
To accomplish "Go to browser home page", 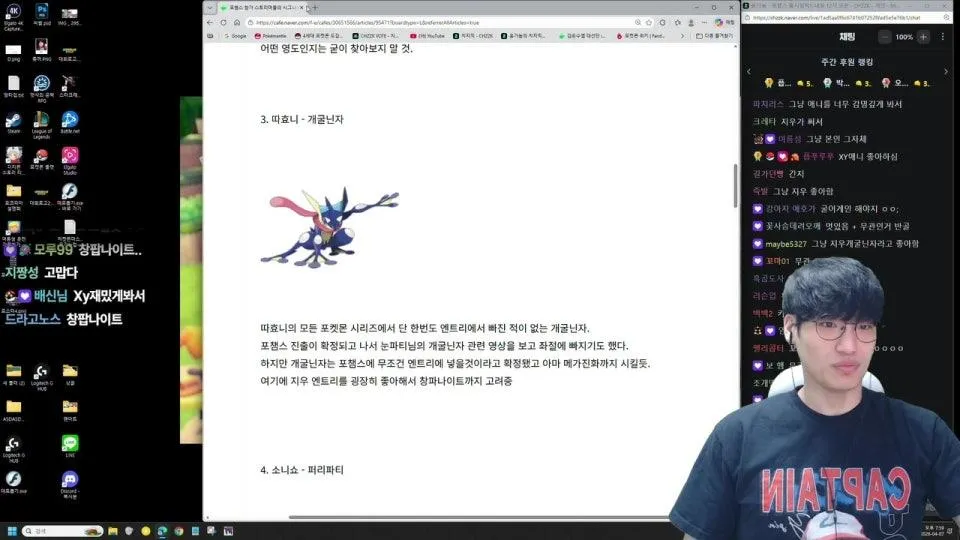I will pyautogui.click(x=237, y=23).
